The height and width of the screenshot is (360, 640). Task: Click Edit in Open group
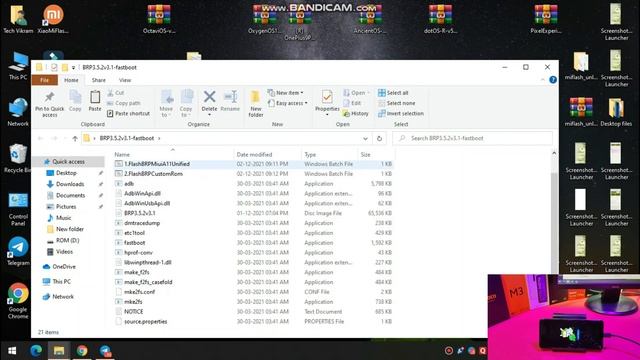352,103
